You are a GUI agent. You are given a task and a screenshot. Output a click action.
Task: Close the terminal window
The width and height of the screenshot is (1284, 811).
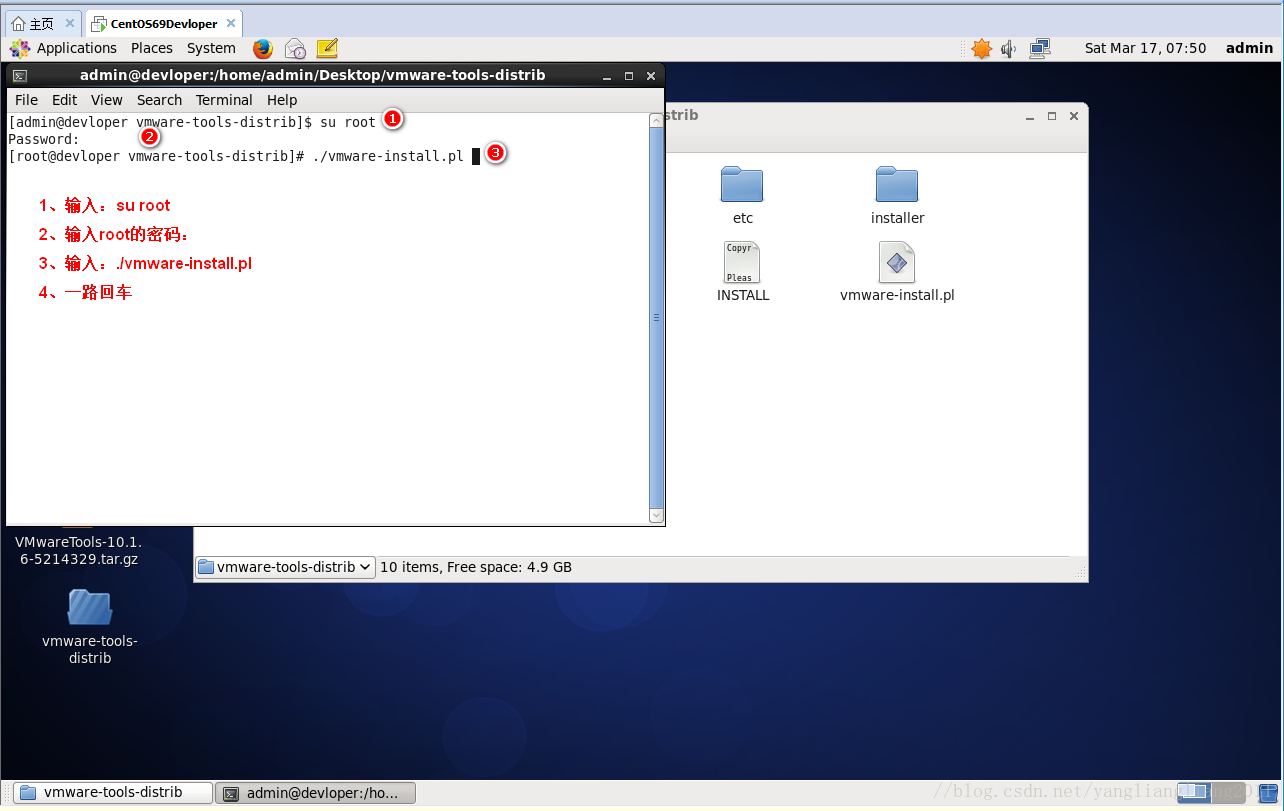tap(651, 75)
